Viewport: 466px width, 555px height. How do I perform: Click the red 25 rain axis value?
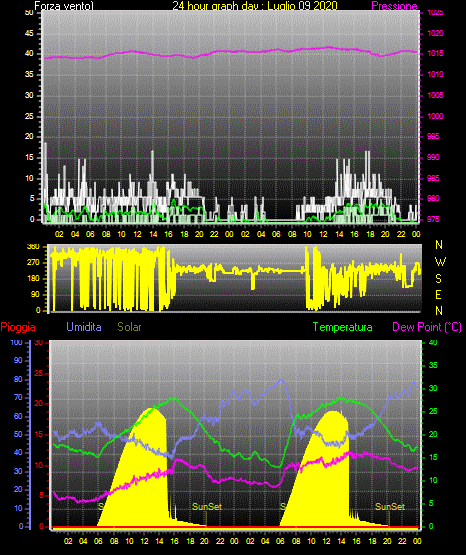pos(38,373)
